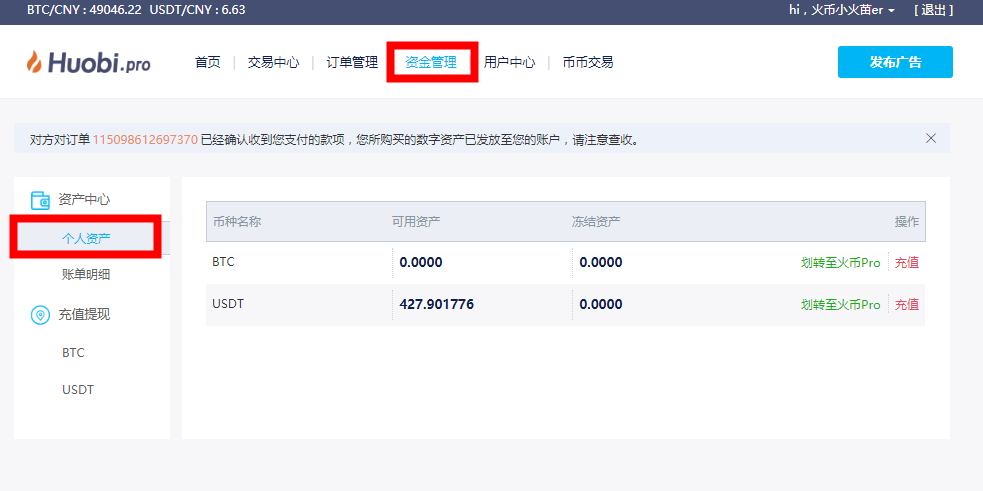Click 划转至火币Pro in BTC row
The image size is (983, 491).
pyautogui.click(x=840, y=263)
